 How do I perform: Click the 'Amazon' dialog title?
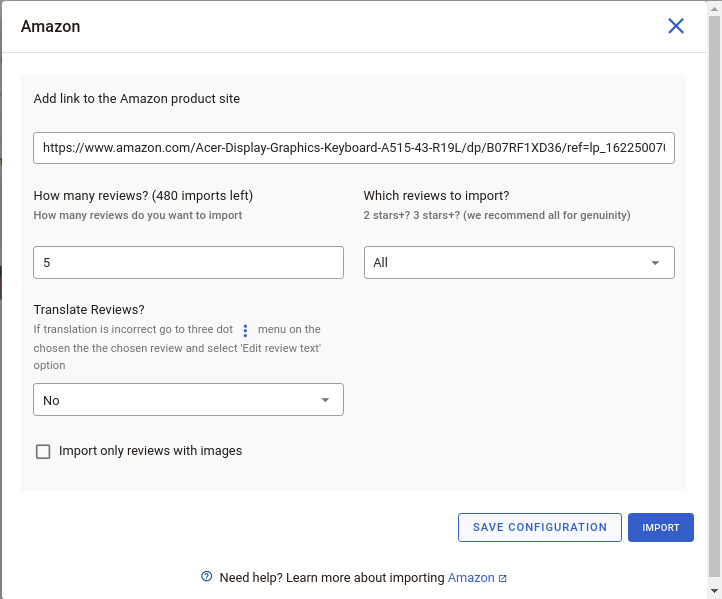tap(51, 26)
